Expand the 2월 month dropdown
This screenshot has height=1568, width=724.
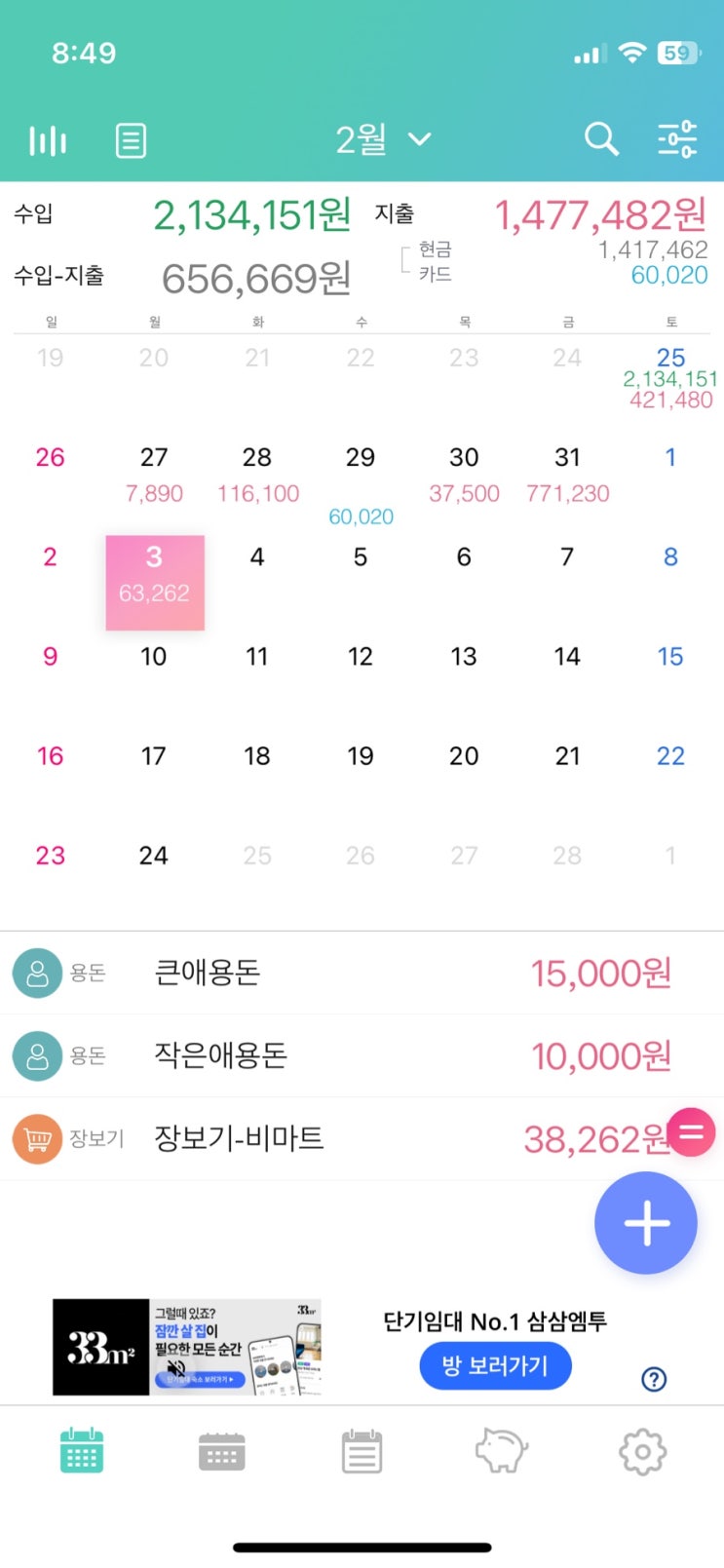click(383, 140)
